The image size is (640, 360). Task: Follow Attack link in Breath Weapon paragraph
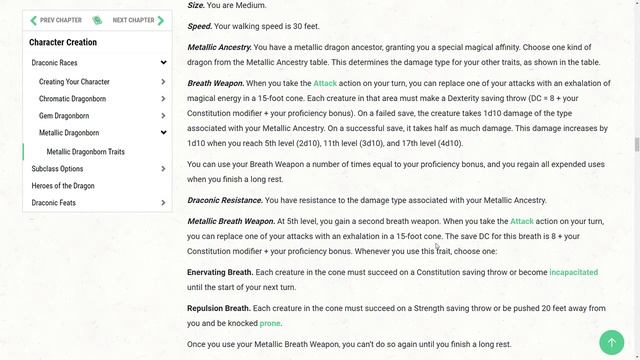[325, 83]
